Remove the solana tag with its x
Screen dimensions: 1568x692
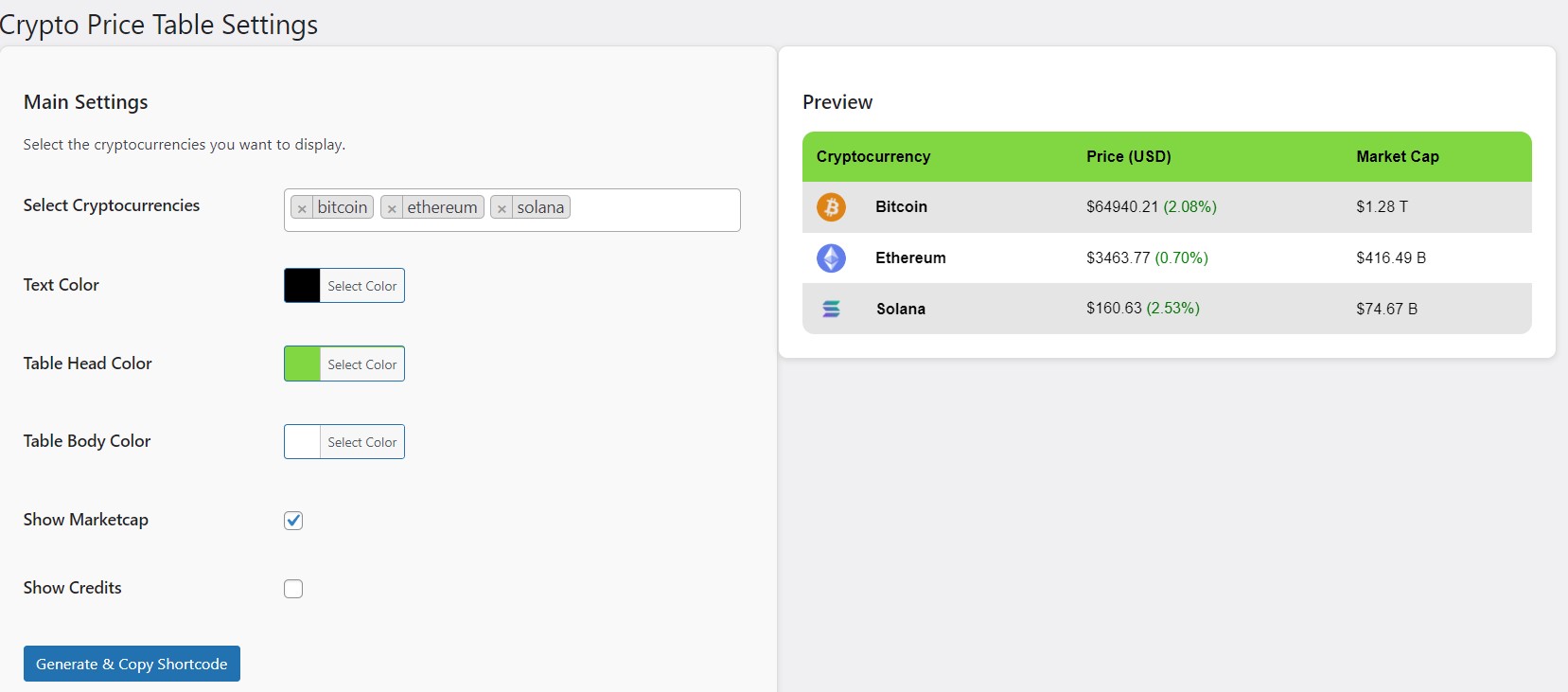[502, 208]
